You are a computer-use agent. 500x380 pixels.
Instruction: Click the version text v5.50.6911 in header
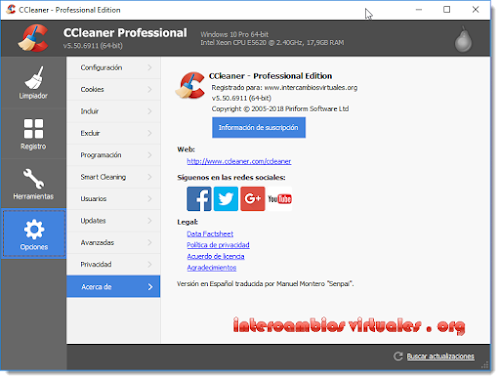coord(93,46)
